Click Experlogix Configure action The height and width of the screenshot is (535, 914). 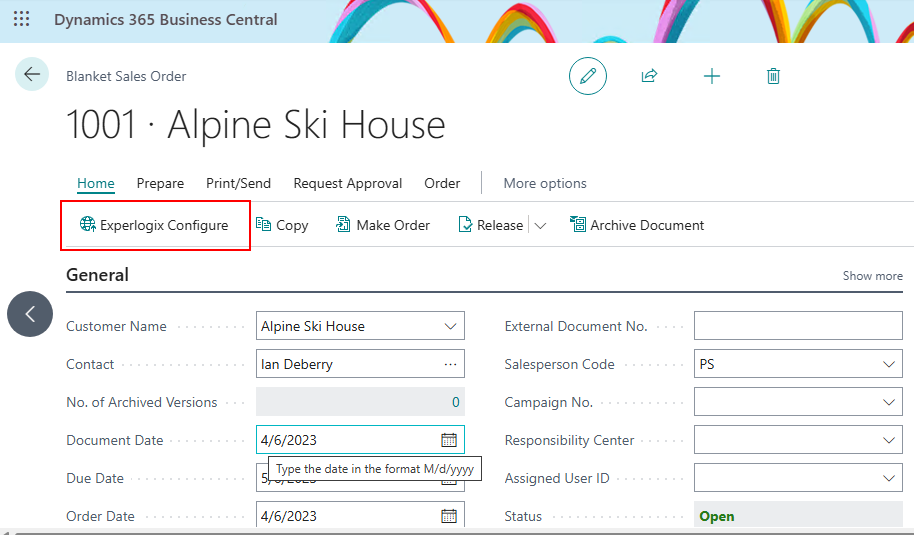click(154, 225)
